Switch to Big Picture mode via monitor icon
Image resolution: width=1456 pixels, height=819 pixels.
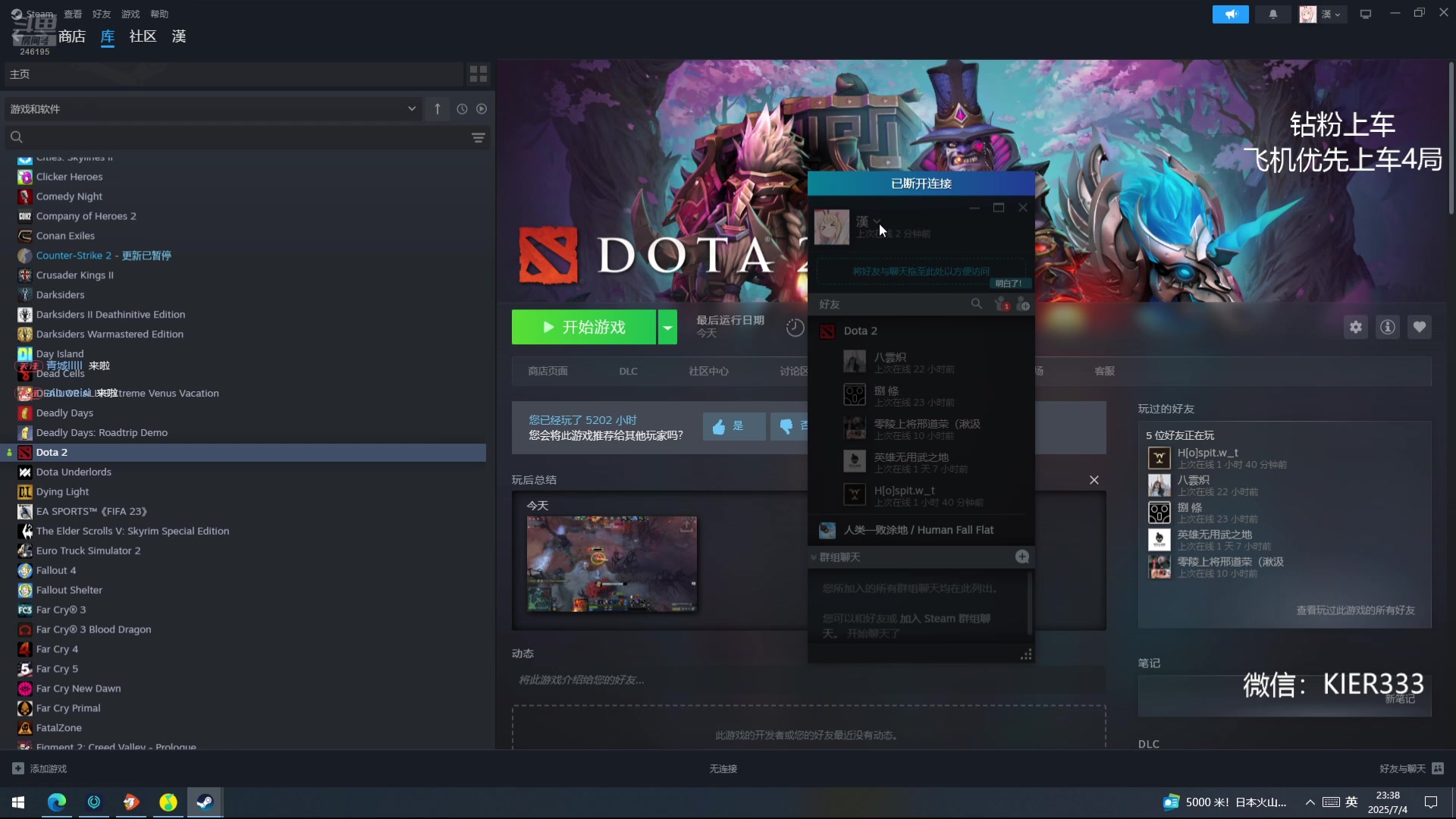1366,14
